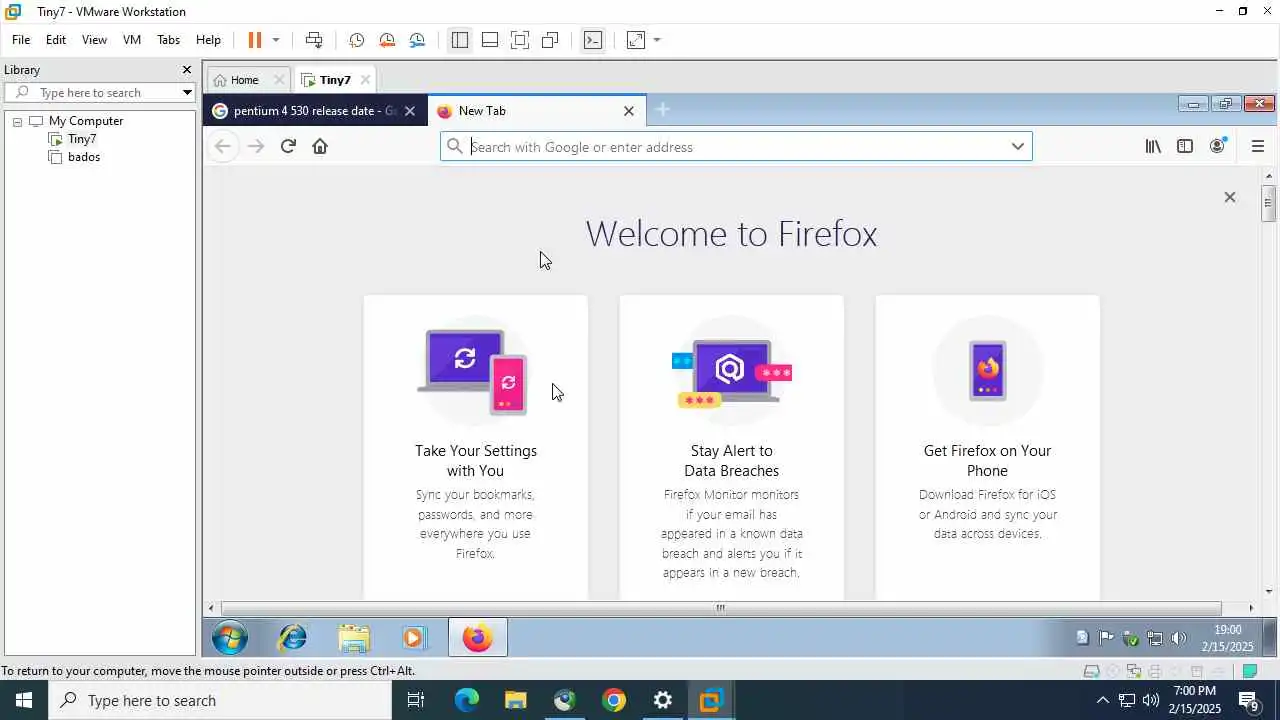Open Internet Explorer in guest taskbar

293,638
